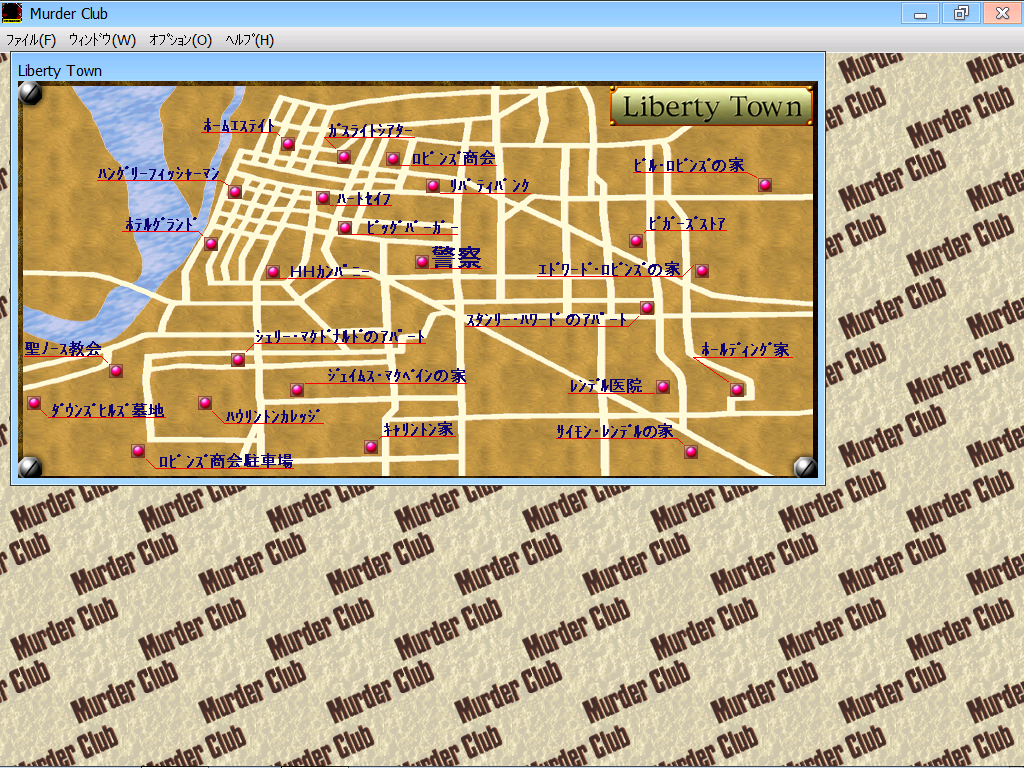Go to the ビッグバーガー marker
Screen dimensions: 1024x768
pyautogui.click(x=345, y=228)
